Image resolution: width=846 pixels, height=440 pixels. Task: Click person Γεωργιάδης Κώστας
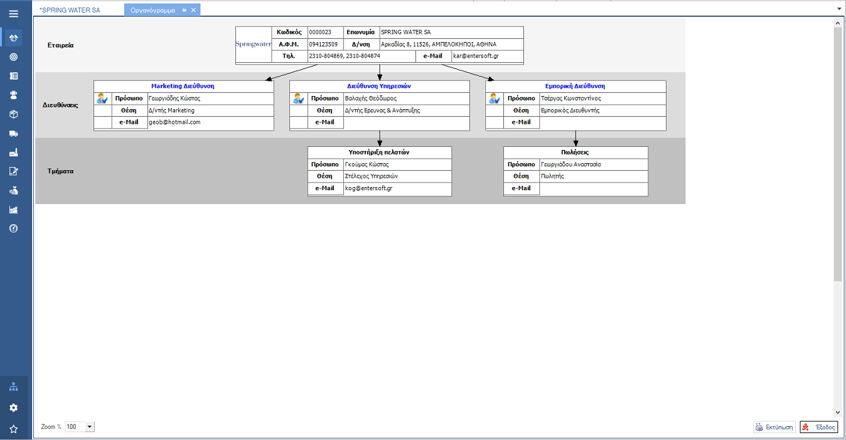point(174,99)
